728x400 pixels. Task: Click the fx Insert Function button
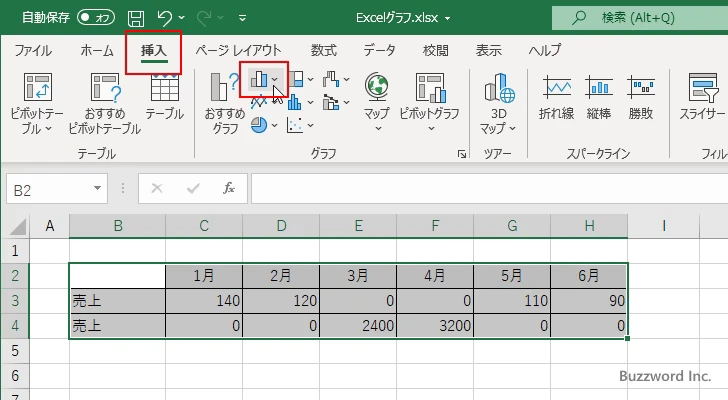[x=228, y=188]
